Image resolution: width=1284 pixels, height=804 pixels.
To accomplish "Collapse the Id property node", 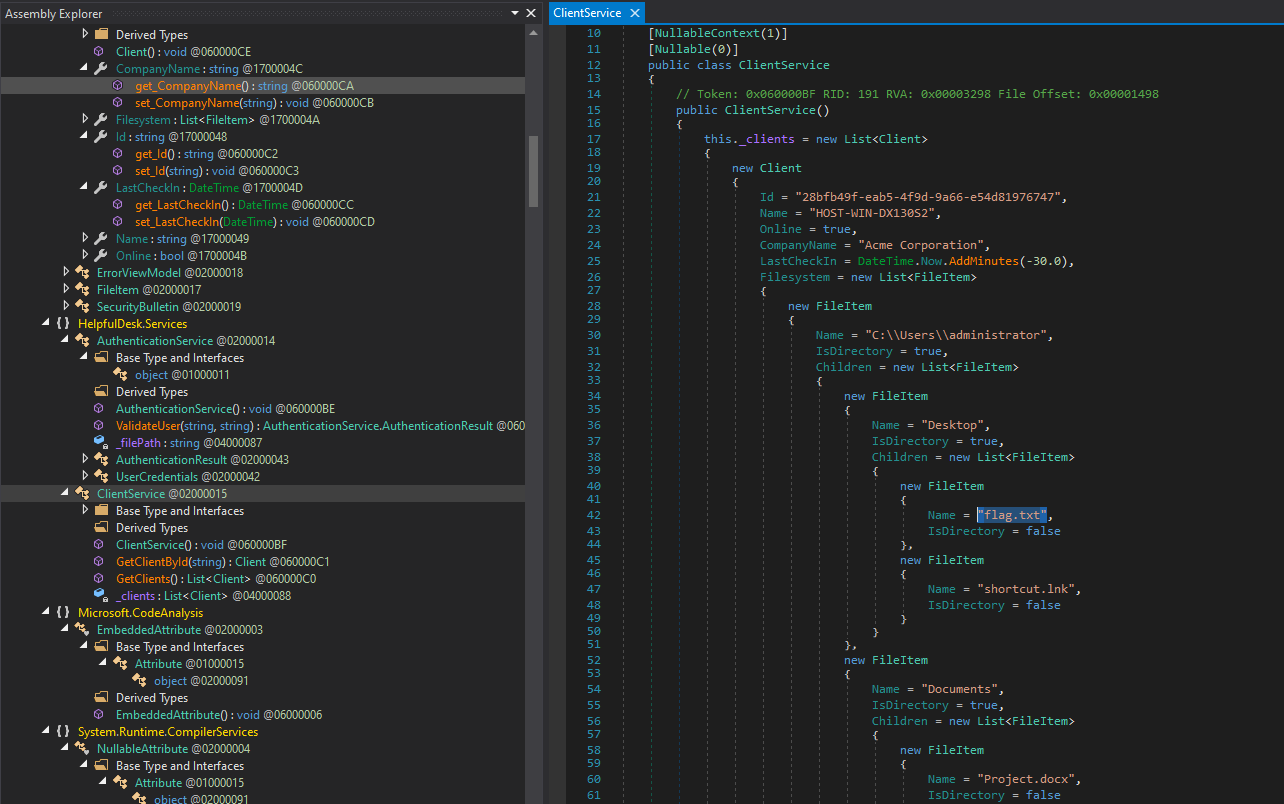I will click(x=85, y=137).
